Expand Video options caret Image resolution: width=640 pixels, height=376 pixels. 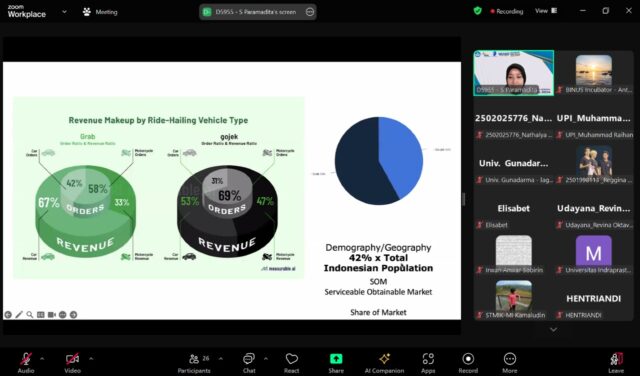coord(91,359)
